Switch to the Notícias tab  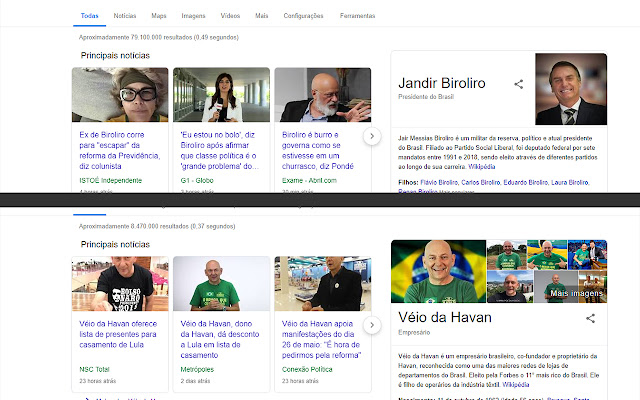(x=125, y=16)
